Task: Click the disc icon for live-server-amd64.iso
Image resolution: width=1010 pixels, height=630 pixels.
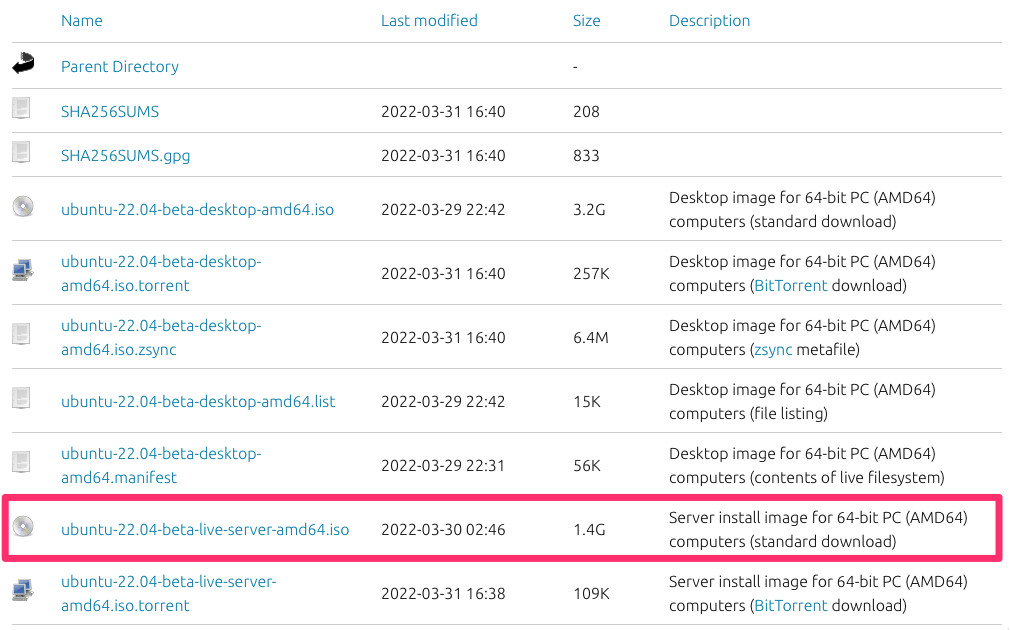Action: 23,526
